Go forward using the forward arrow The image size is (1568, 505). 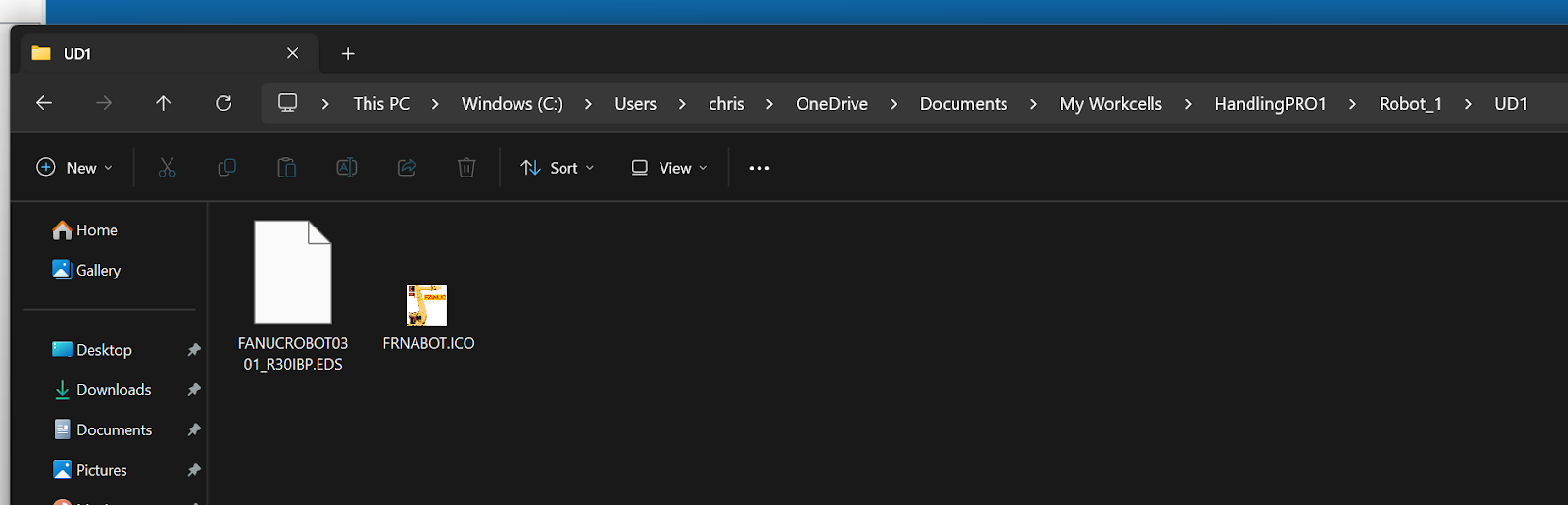coord(104,103)
